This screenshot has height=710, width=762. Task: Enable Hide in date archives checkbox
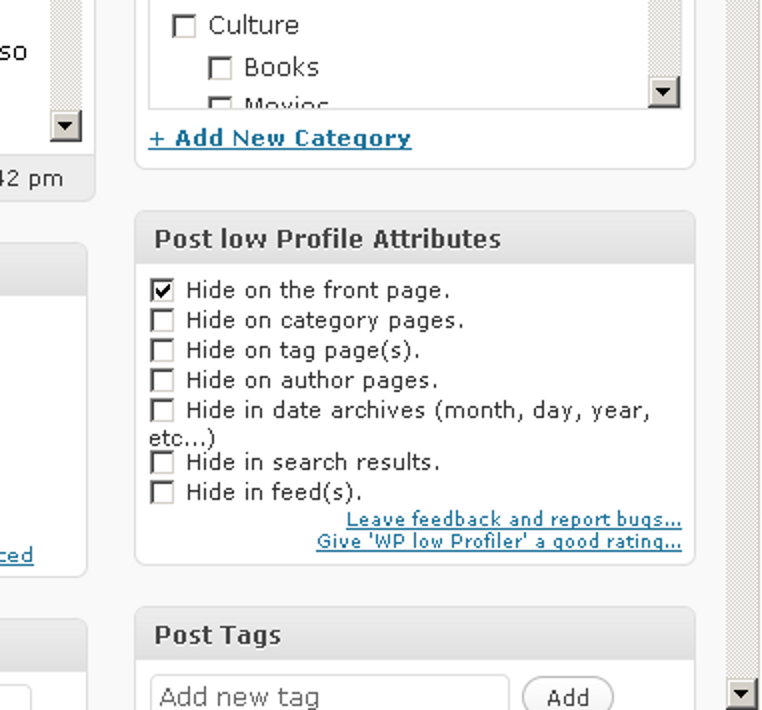tap(162, 410)
